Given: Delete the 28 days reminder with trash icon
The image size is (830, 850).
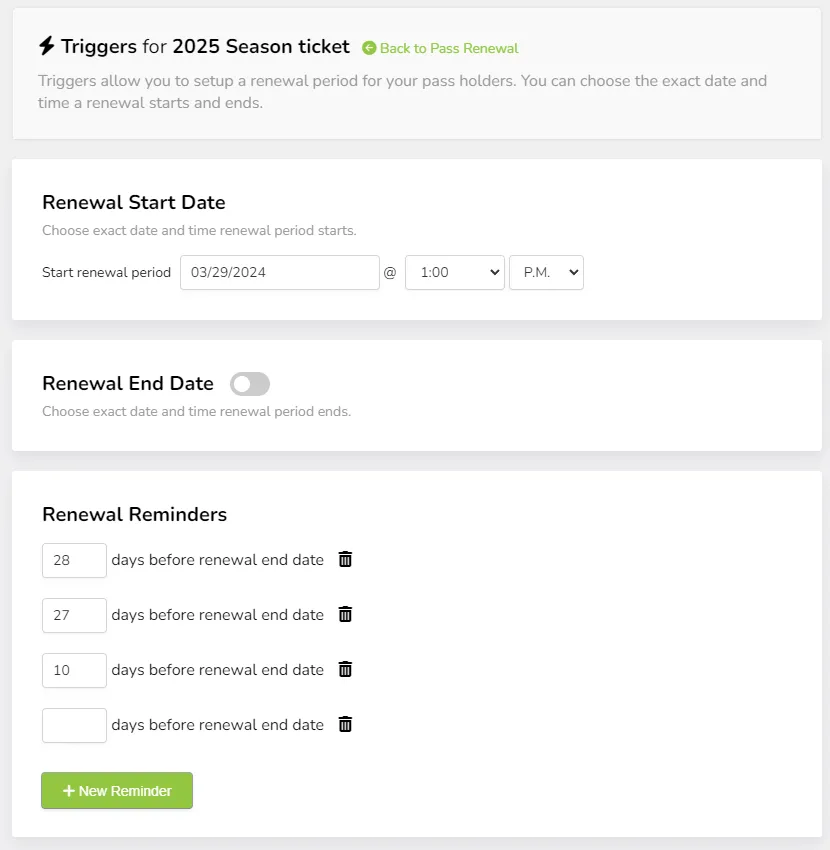Looking at the screenshot, I should coord(345,559).
